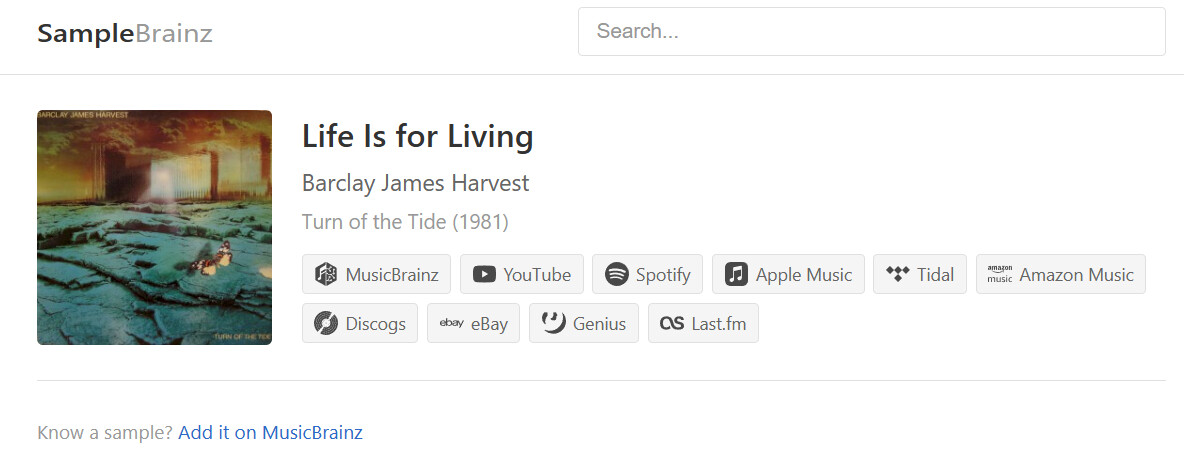Click the YouTube play icon
The width and height of the screenshot is (1184, 466).
pyautogui.click(x=484, y=275)
